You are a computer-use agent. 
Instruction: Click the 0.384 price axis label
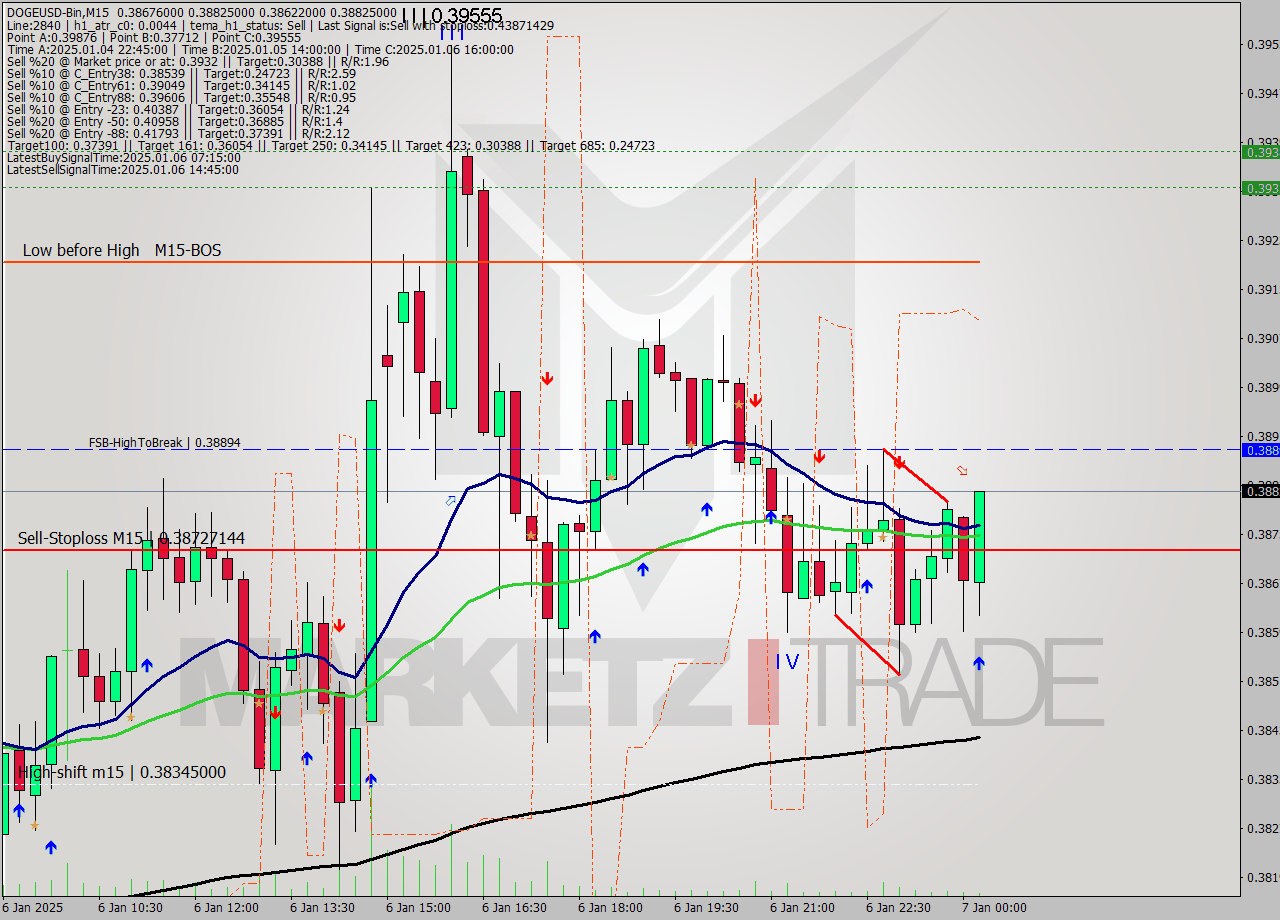point(1262,730)
